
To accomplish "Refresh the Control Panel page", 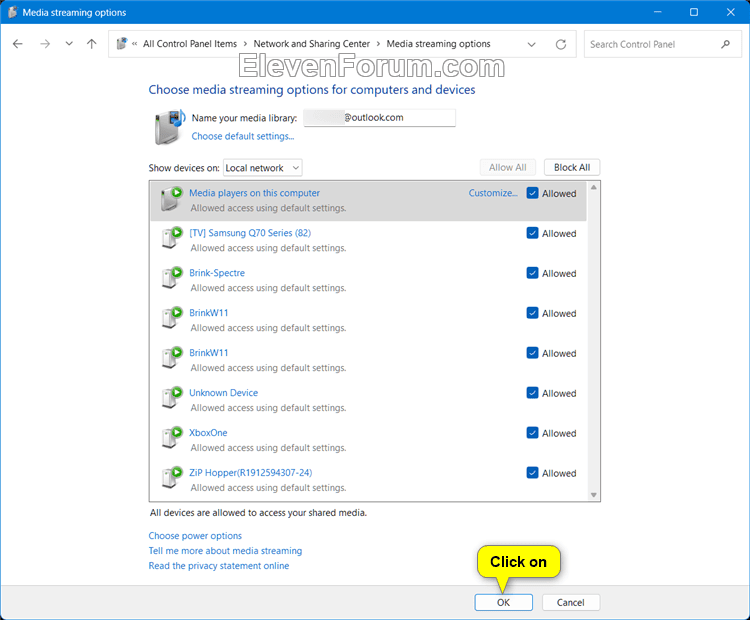I will (561, 44).
